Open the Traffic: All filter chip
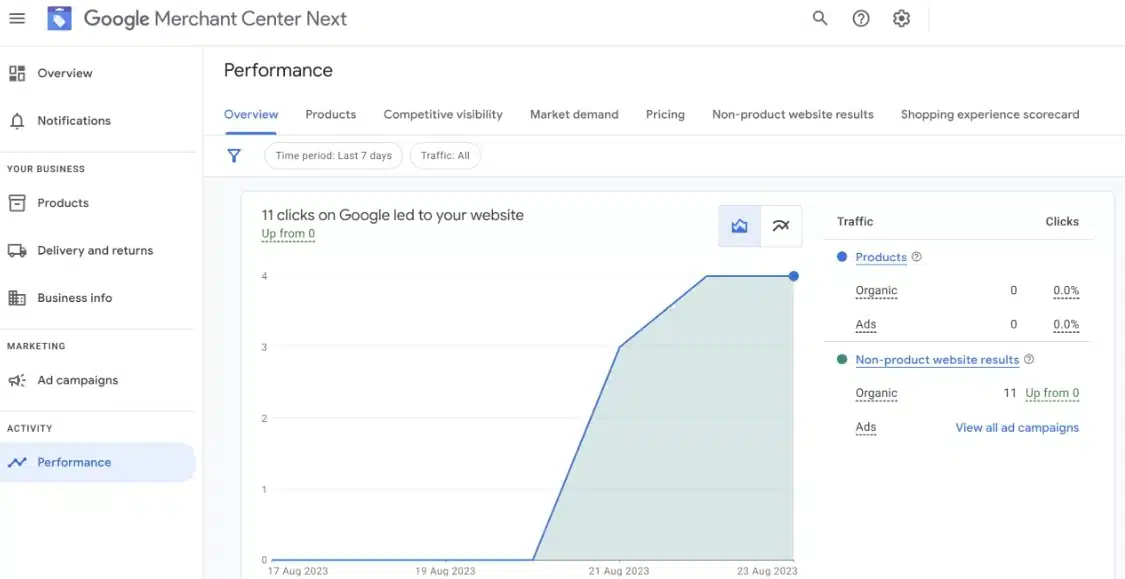This screenshot has height=579, width=1125. click(446, 156)
